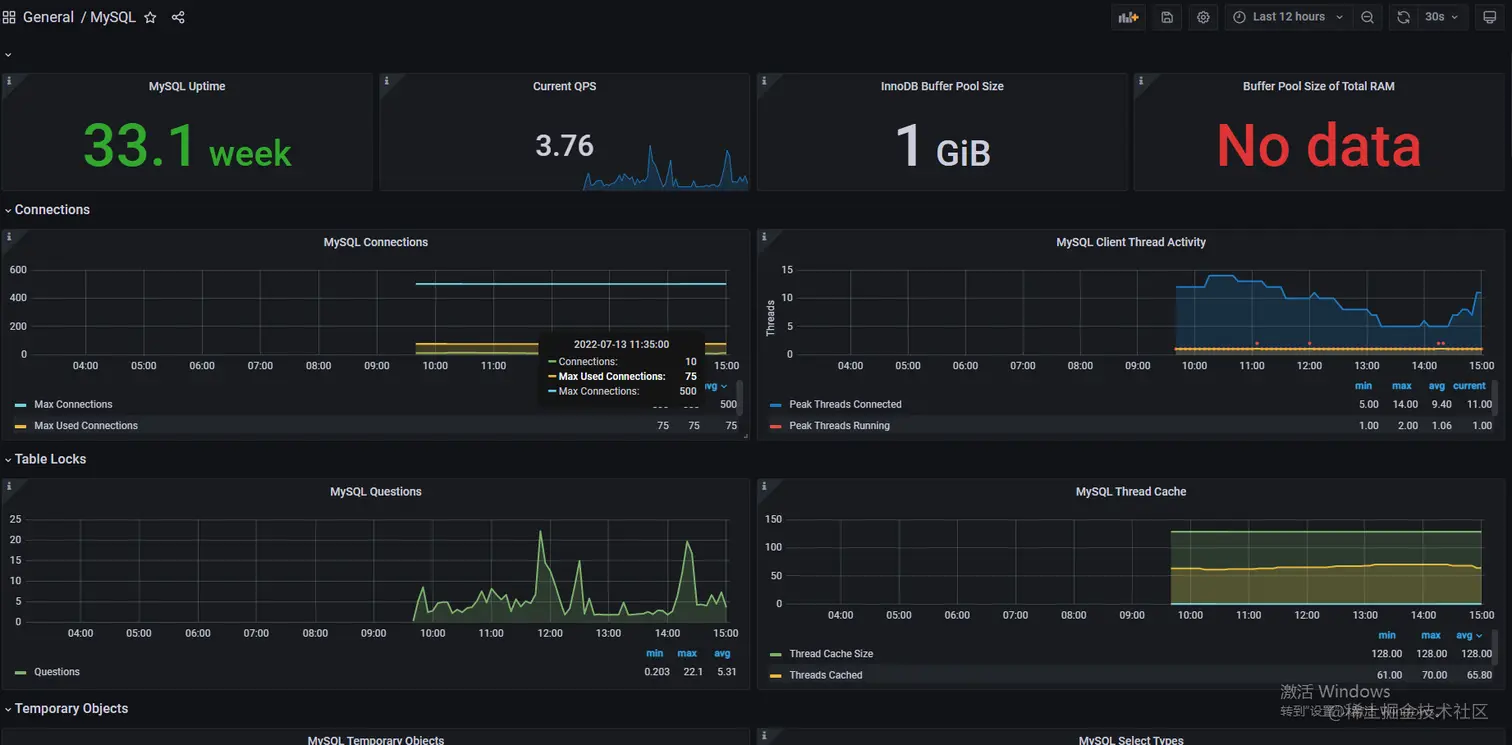The height and width of the screenshot is (745, 1512).
Task: Show info for MySQL Thread Cache panel
Action: click(764, 486)
